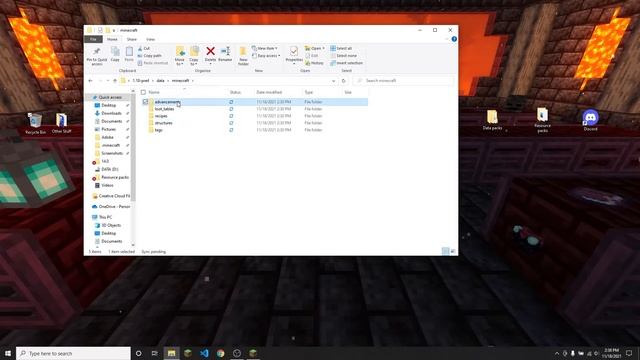Image resolution: width=640 pixels, height=360 pixels.
Task: Open the recent locations dropdown arrow
Action: coord(107,81)
